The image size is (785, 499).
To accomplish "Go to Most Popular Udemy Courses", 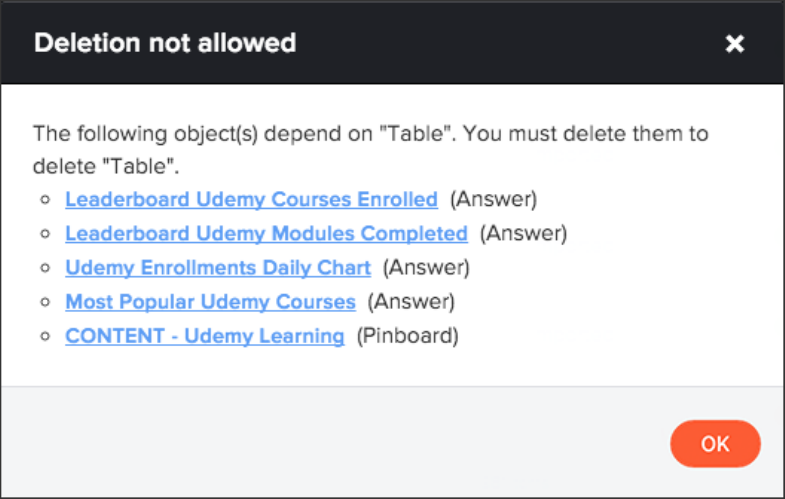I will pos(210,301).
